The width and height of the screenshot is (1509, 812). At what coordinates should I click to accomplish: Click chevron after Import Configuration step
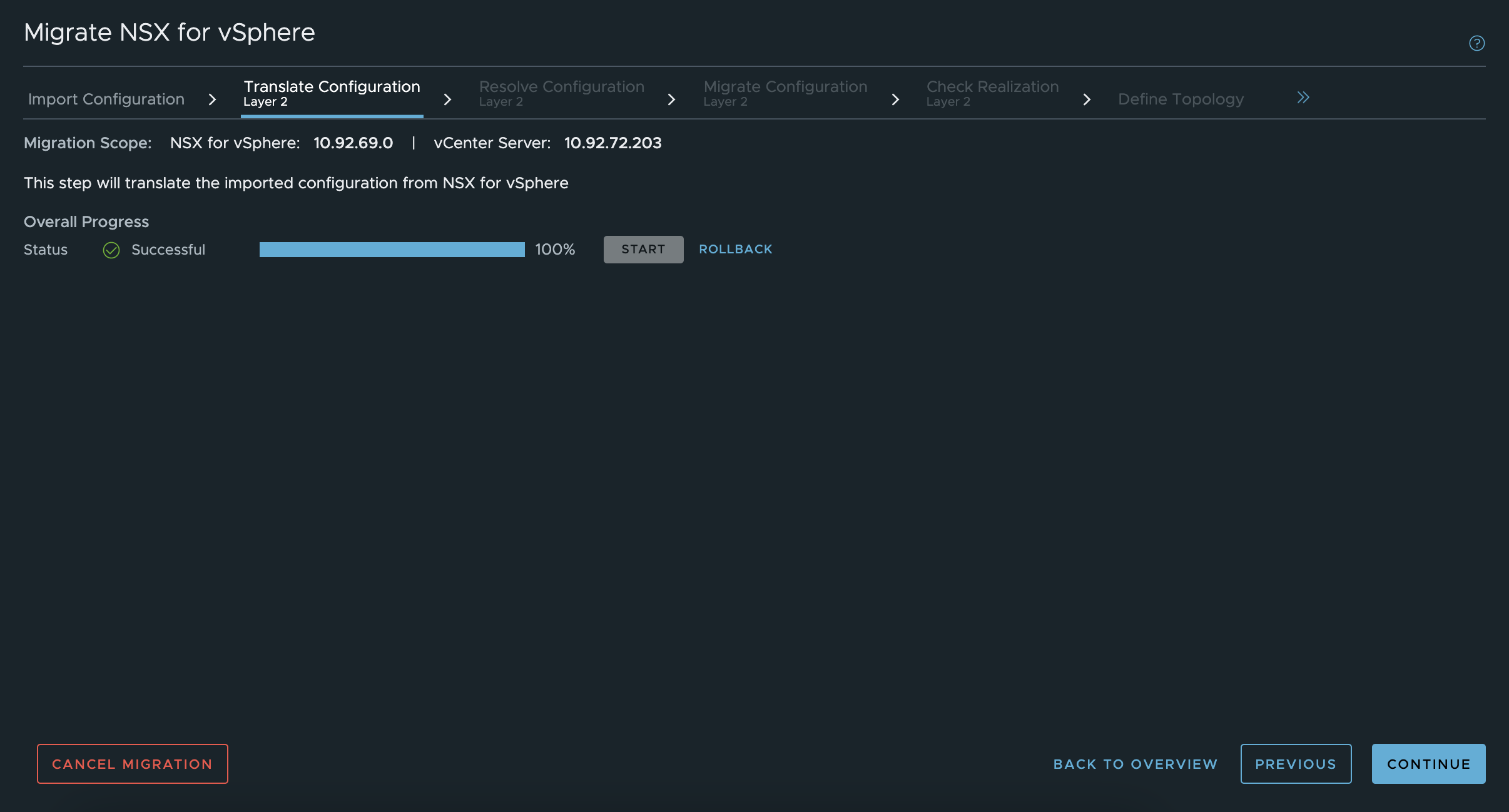[212, 99]
